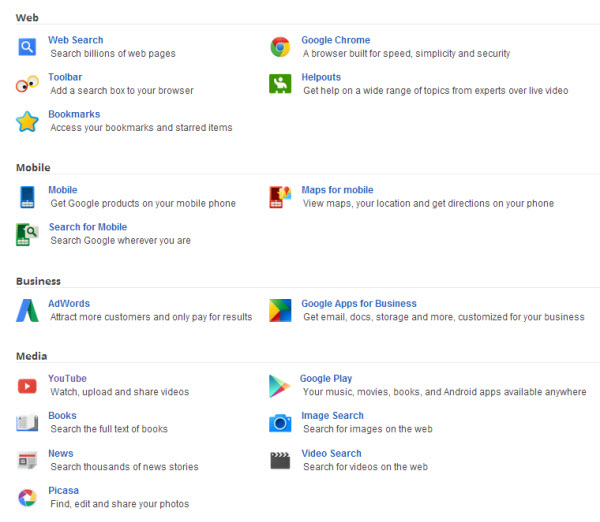Open the Books link

[x=62, y=416]
